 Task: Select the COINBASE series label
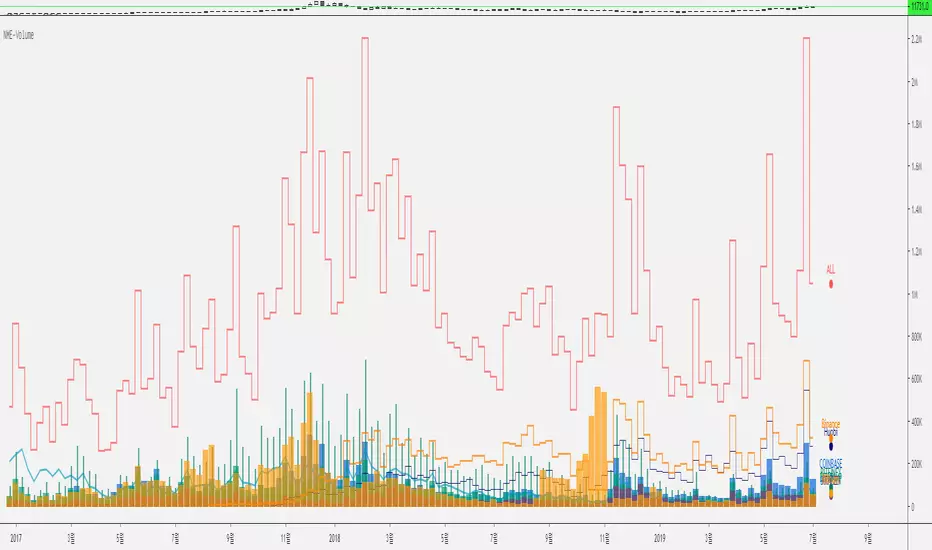click(830, 463)
